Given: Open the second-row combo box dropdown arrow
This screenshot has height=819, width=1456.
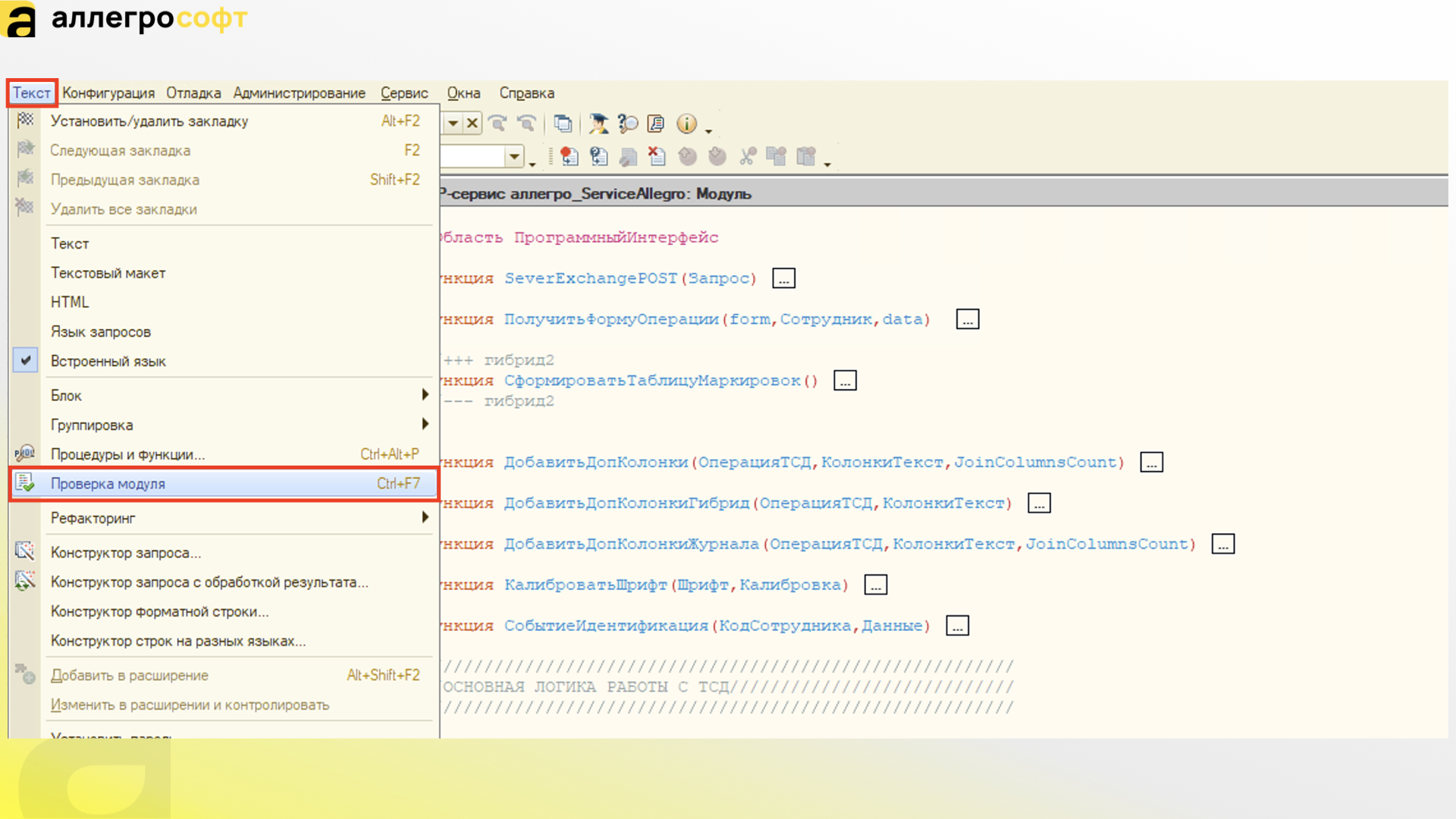Looking at the screenshot, I should (515, 157).
